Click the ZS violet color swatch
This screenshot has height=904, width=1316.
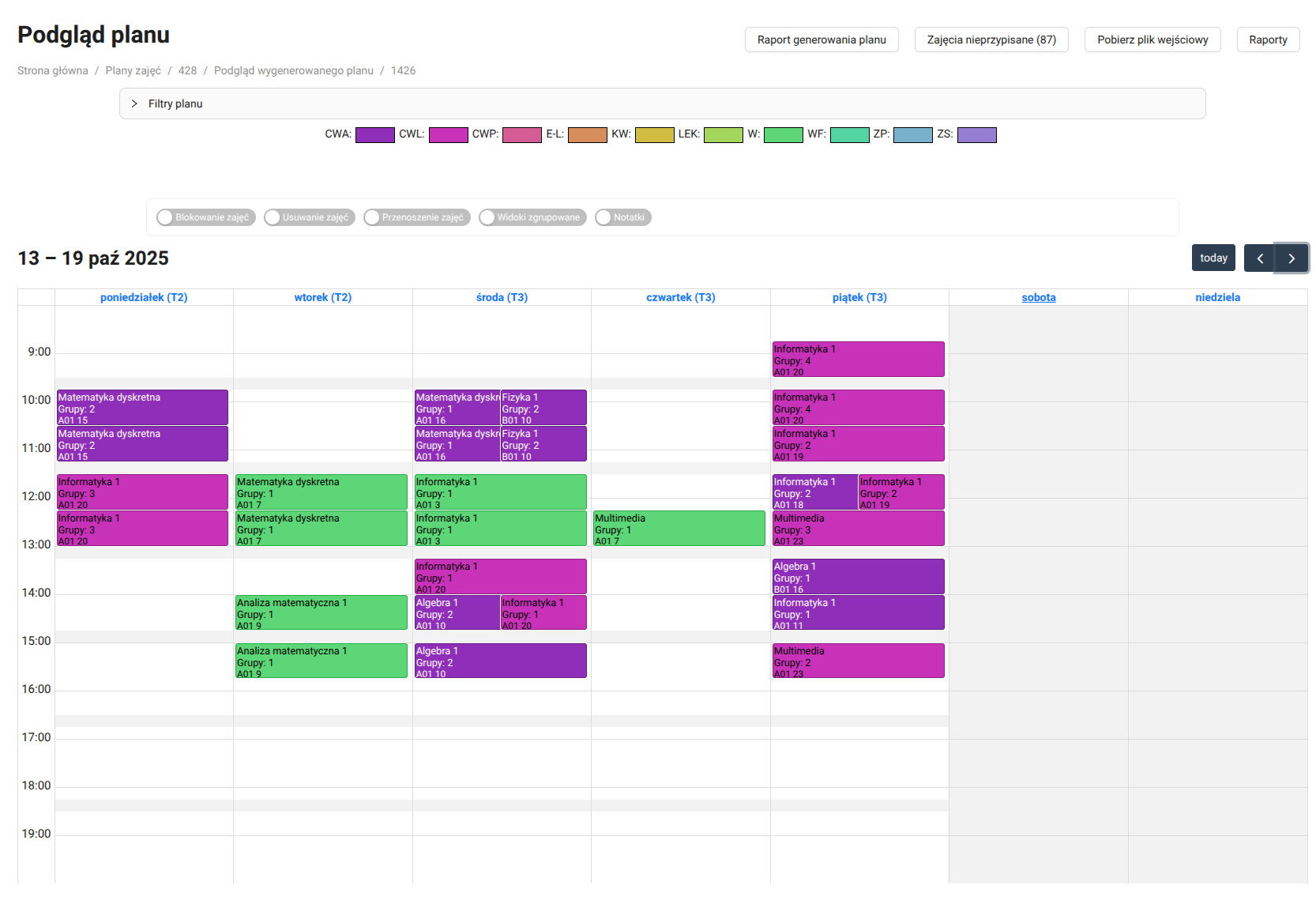[x=977, y=134]
